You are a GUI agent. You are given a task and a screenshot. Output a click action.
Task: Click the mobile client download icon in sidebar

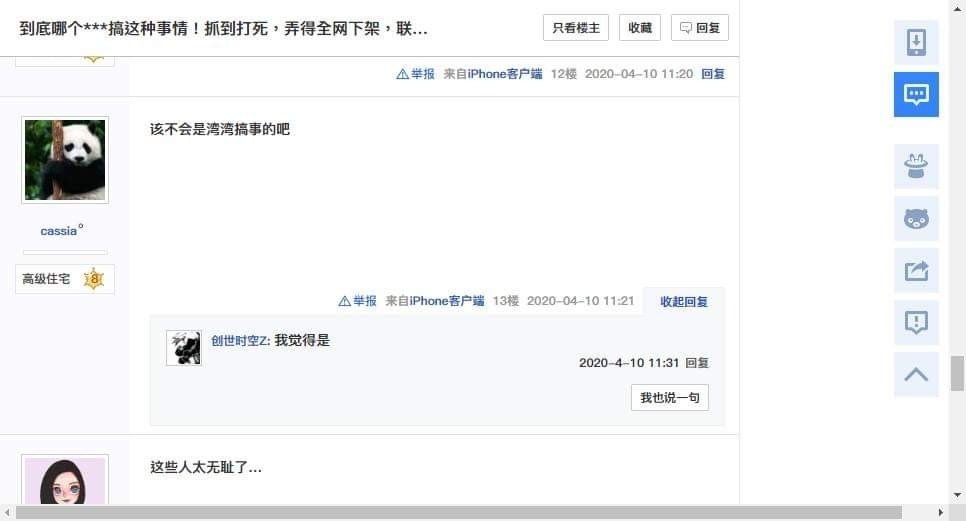pyautogui.click(x=916, y=42)
